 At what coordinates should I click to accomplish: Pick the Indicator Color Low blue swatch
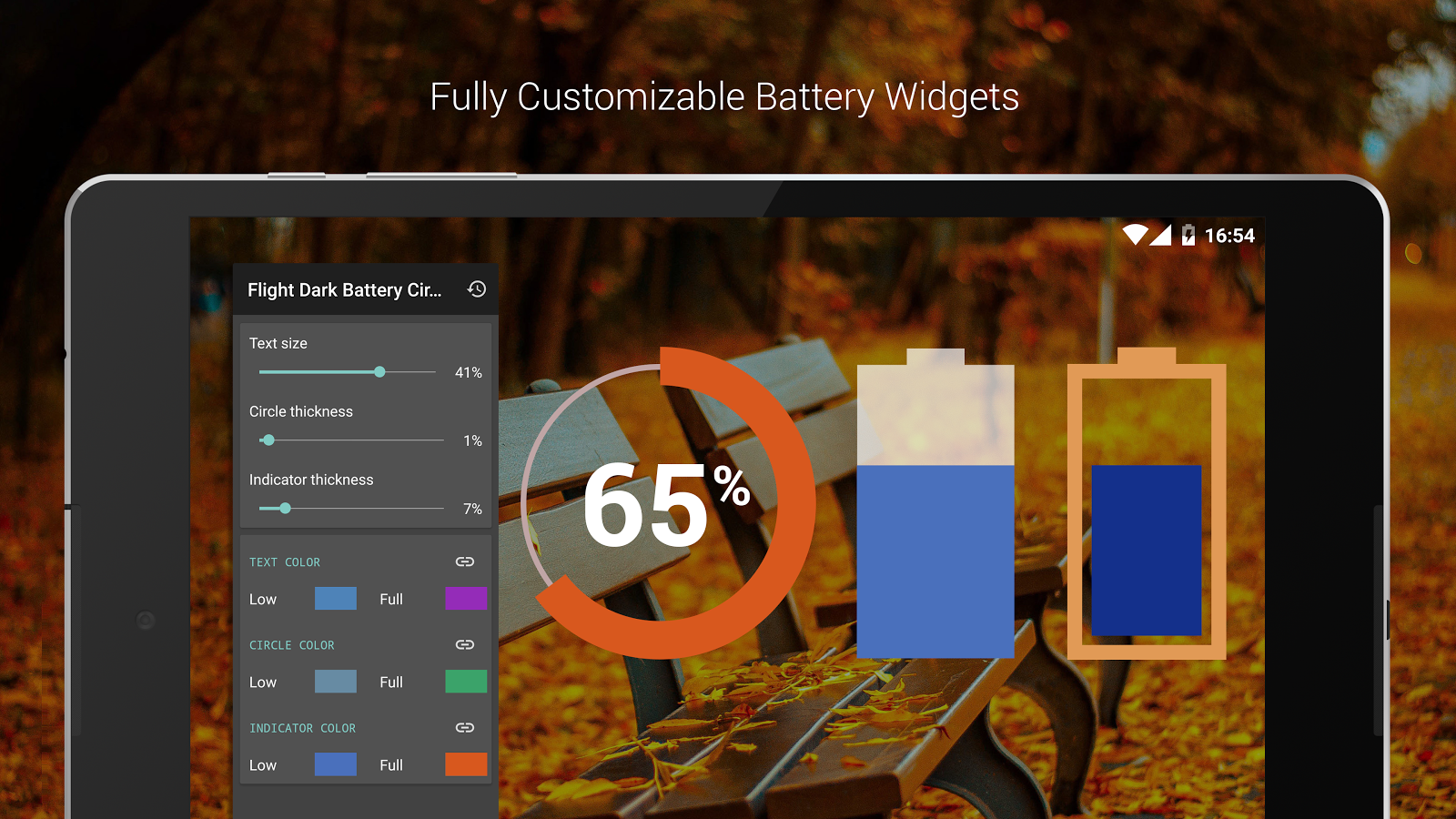(336, 764)
